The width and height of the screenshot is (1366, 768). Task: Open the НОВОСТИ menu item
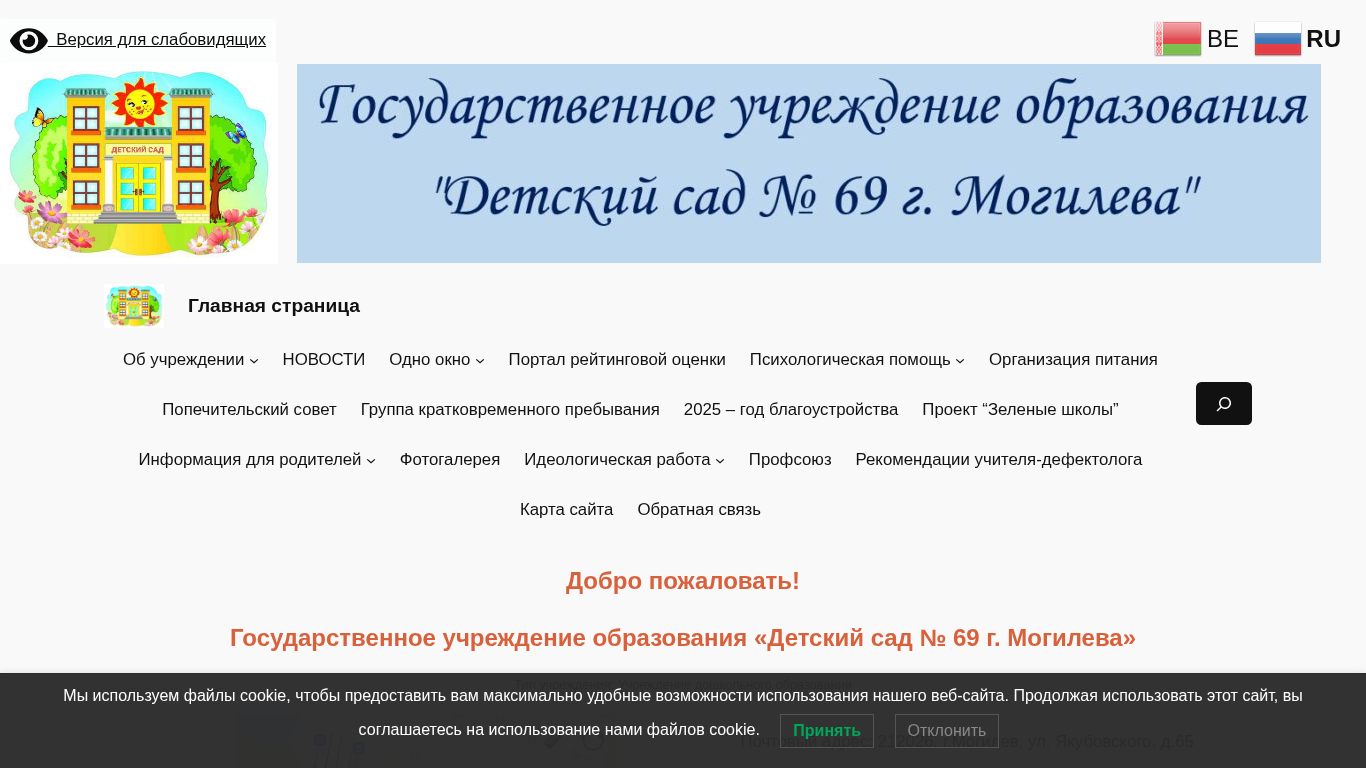[x=324, y=360]
